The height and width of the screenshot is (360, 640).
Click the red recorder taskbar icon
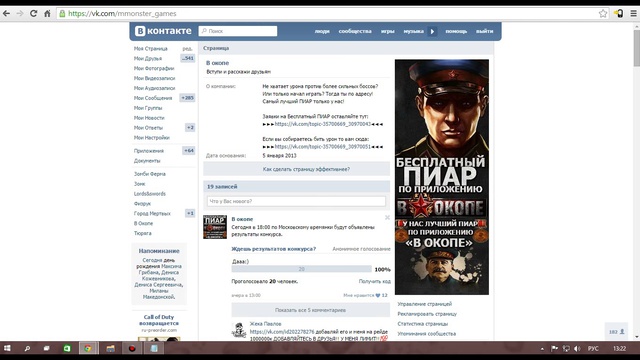132,348
